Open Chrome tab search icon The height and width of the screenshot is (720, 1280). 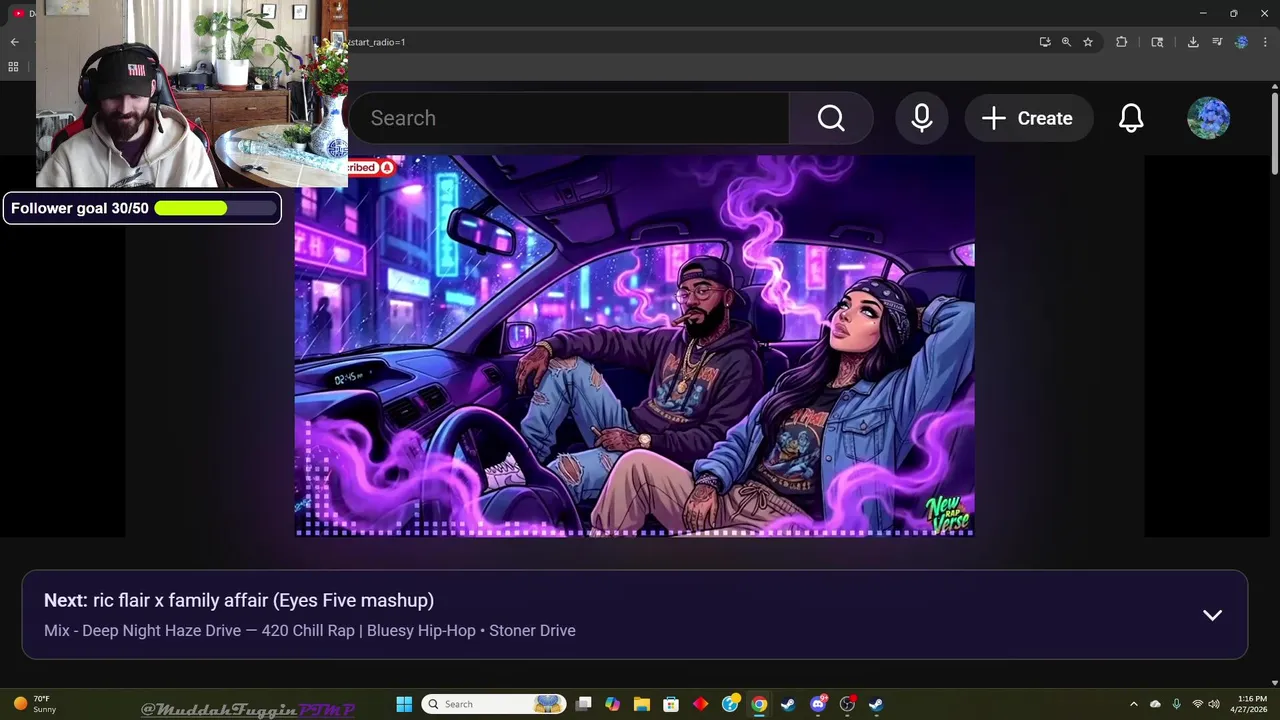point(1157,42)
